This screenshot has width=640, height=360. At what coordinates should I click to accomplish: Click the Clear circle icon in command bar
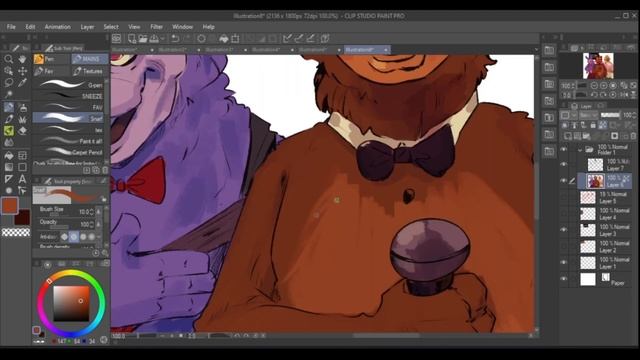pyautogui.click(x=201, y=38)
